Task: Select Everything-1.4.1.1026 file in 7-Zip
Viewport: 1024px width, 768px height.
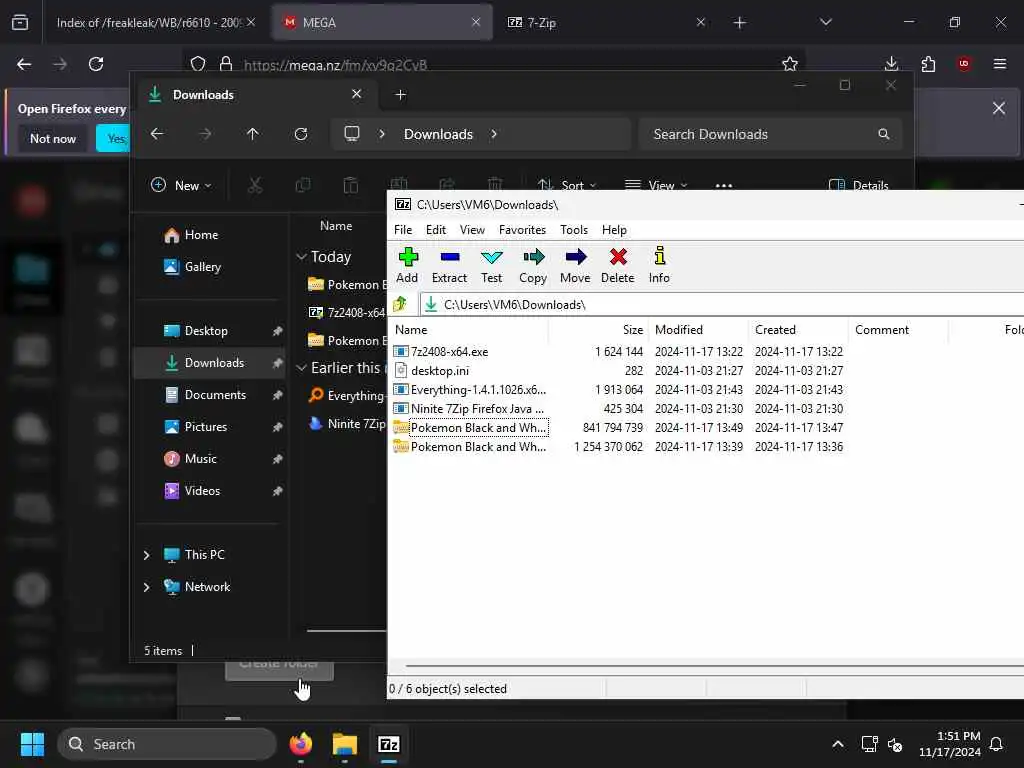Action: 478,389
